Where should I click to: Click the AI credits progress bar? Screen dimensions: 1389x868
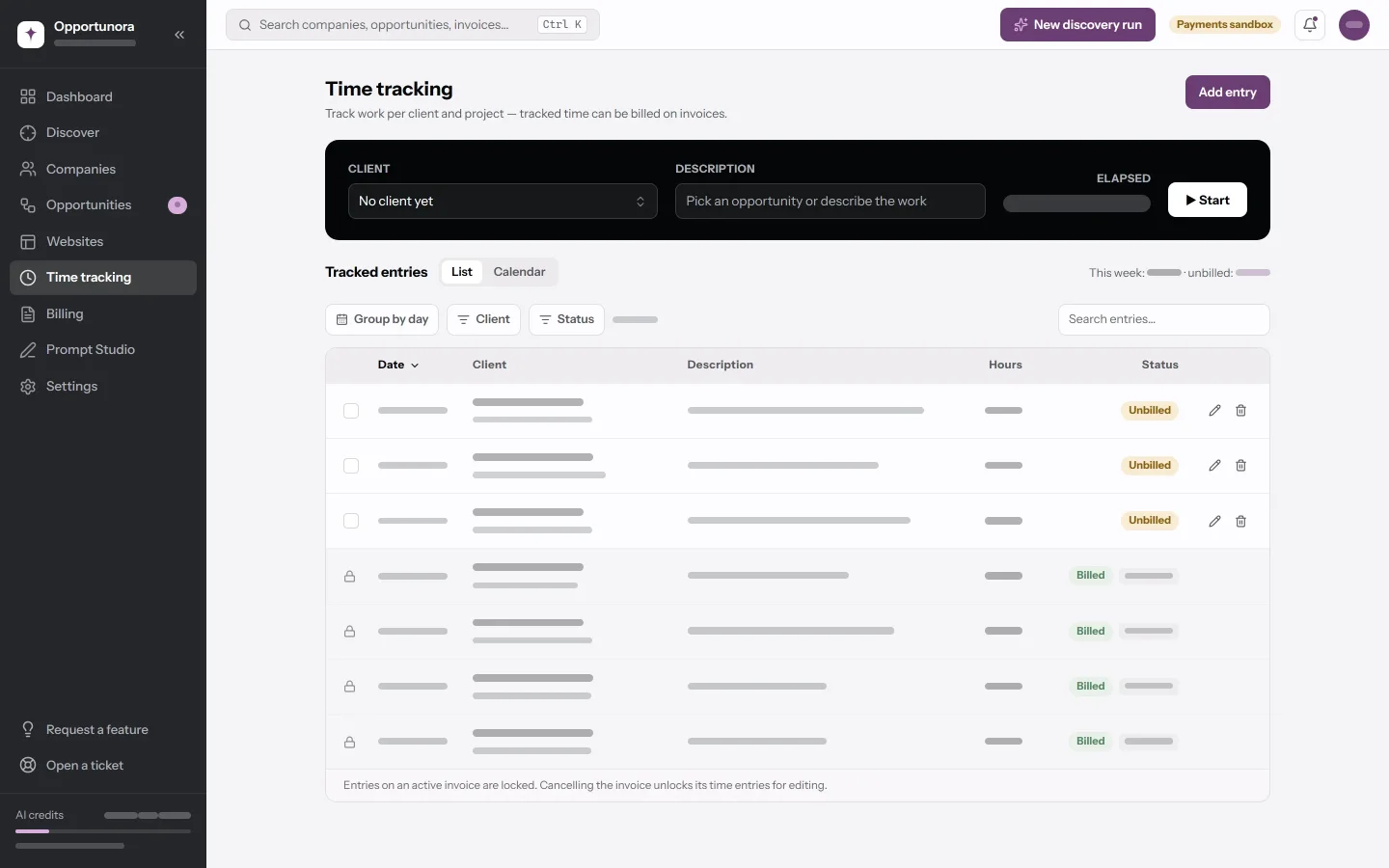(x=103, y=831)
